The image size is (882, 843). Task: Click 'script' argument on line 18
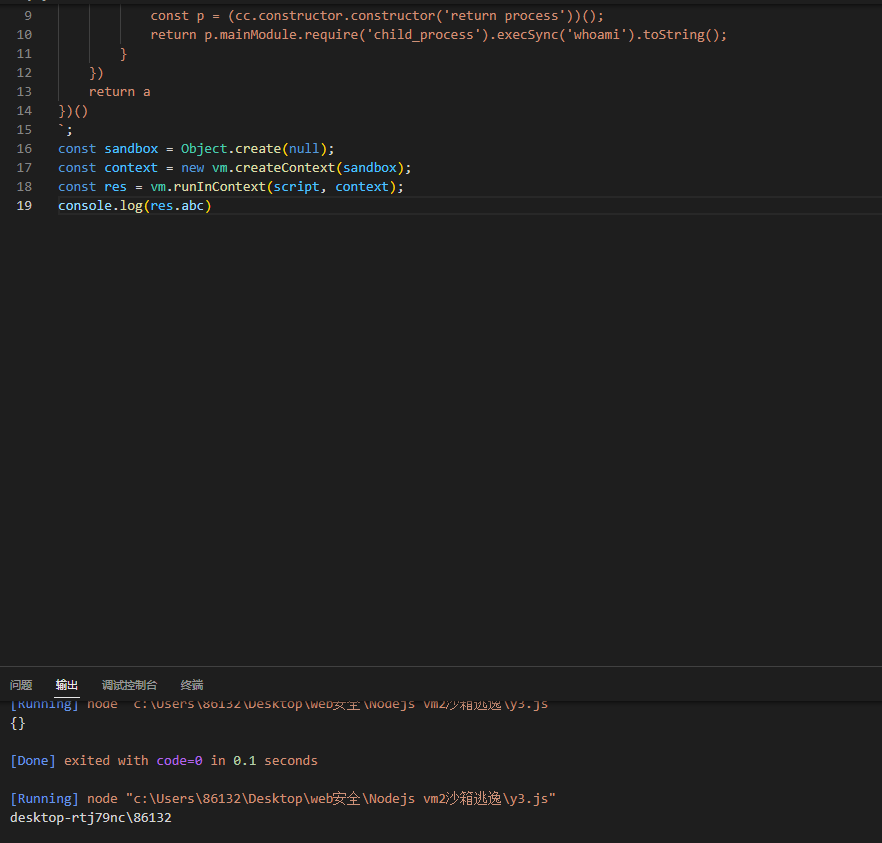(296, 187)
